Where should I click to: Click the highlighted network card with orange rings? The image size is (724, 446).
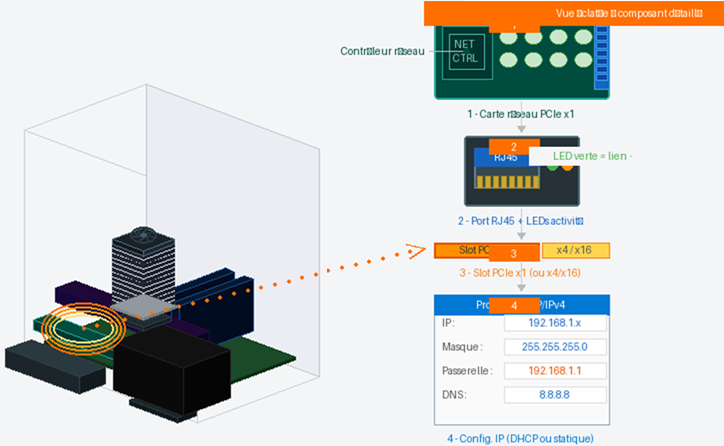coord(84,328)
